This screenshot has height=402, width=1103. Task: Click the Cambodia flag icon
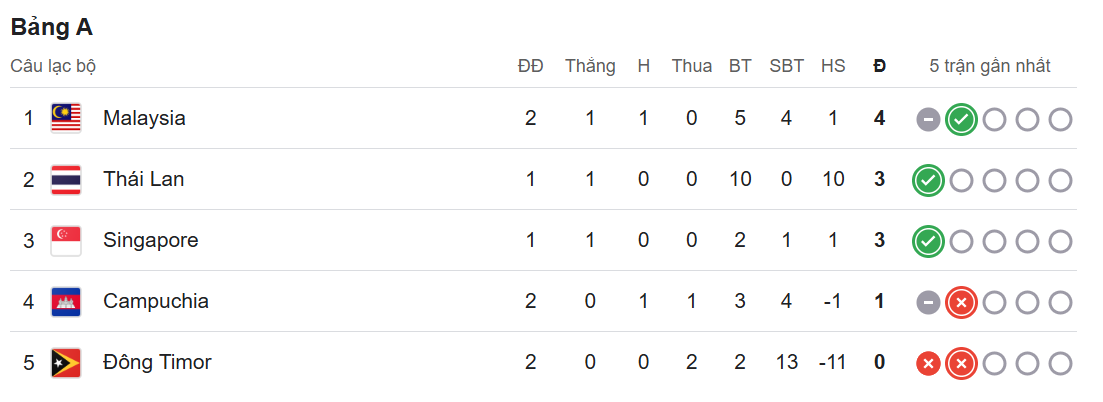(66, 302)
